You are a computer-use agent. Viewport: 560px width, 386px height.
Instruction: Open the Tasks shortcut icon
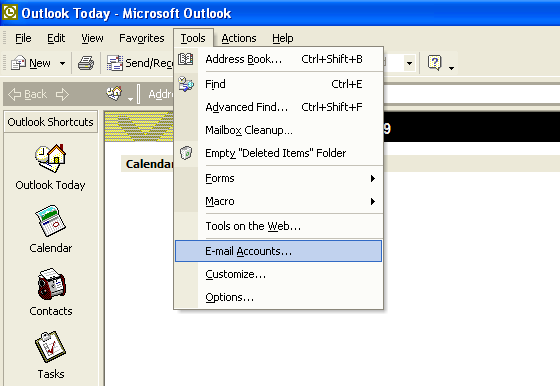coord(50,347)
